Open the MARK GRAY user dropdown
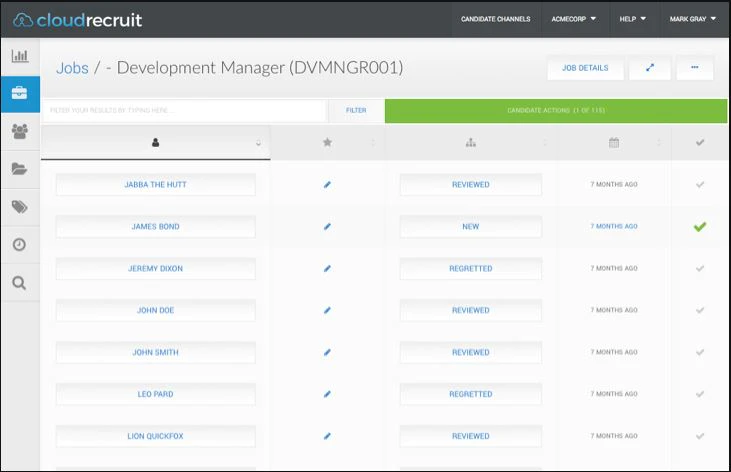The height and width of the screenshot is (472, 731). [x=693, y=19]
